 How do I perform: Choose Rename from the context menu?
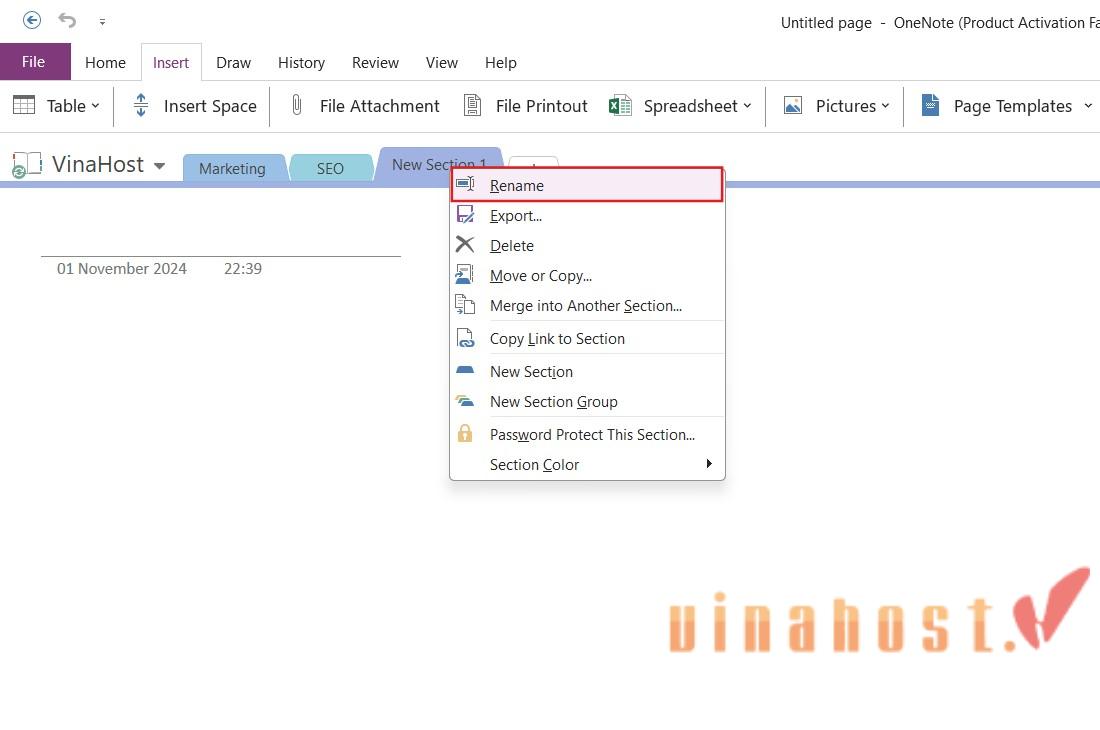pos(587,185)
